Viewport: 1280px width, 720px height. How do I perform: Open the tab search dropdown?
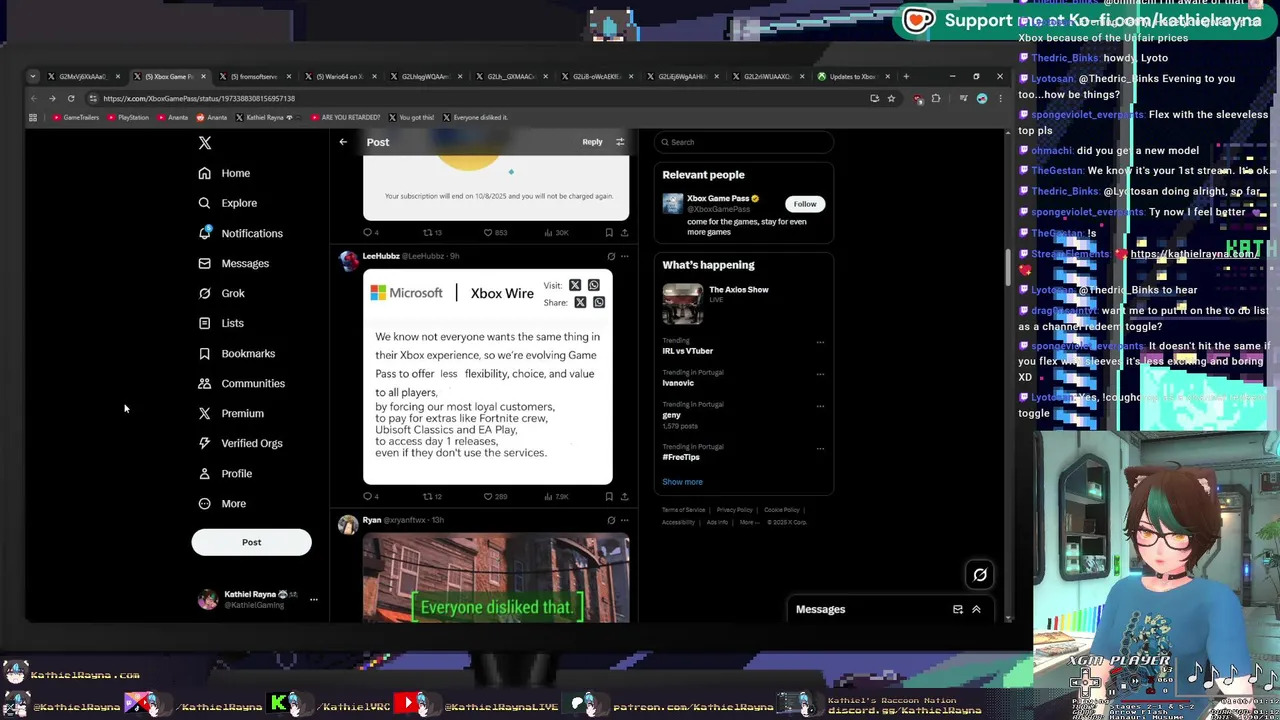pyautogui.click(x=33, y=76)
